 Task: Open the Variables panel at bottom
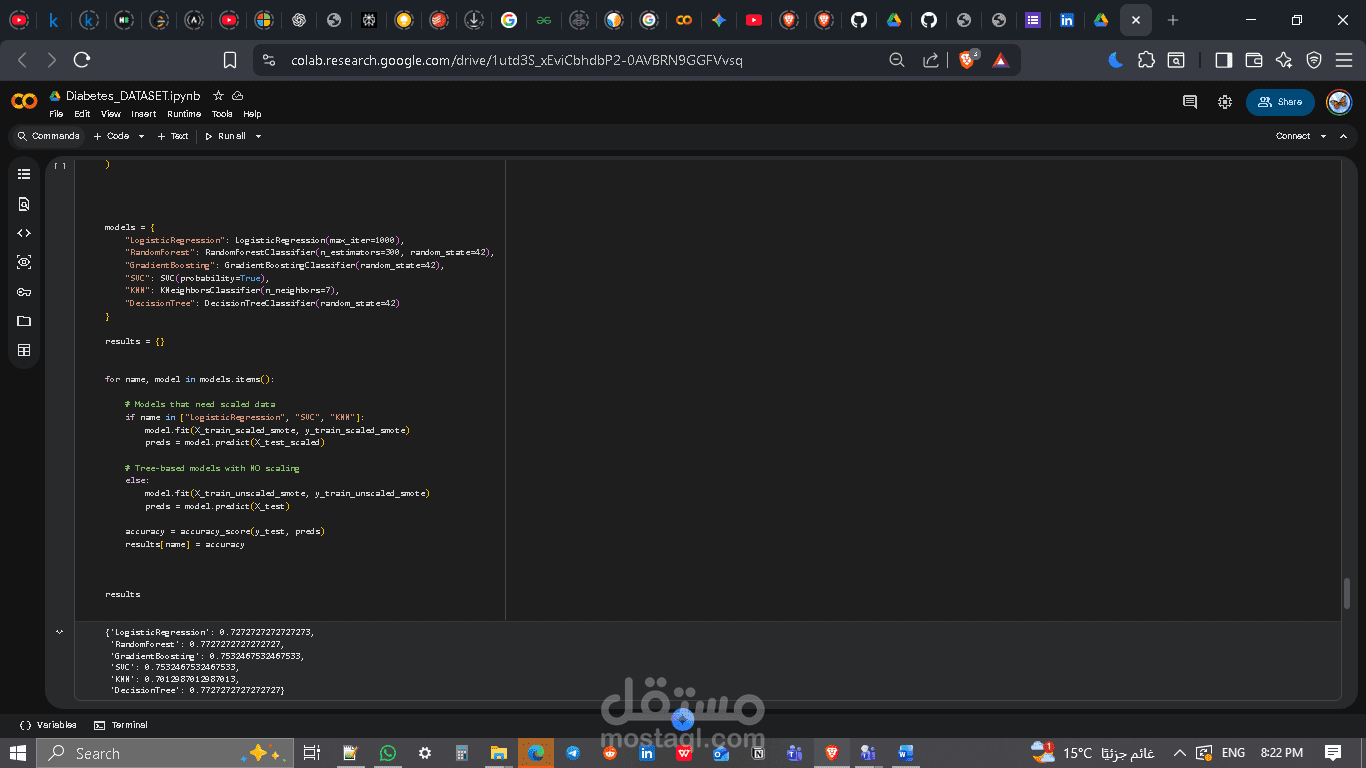click(47, 725)
